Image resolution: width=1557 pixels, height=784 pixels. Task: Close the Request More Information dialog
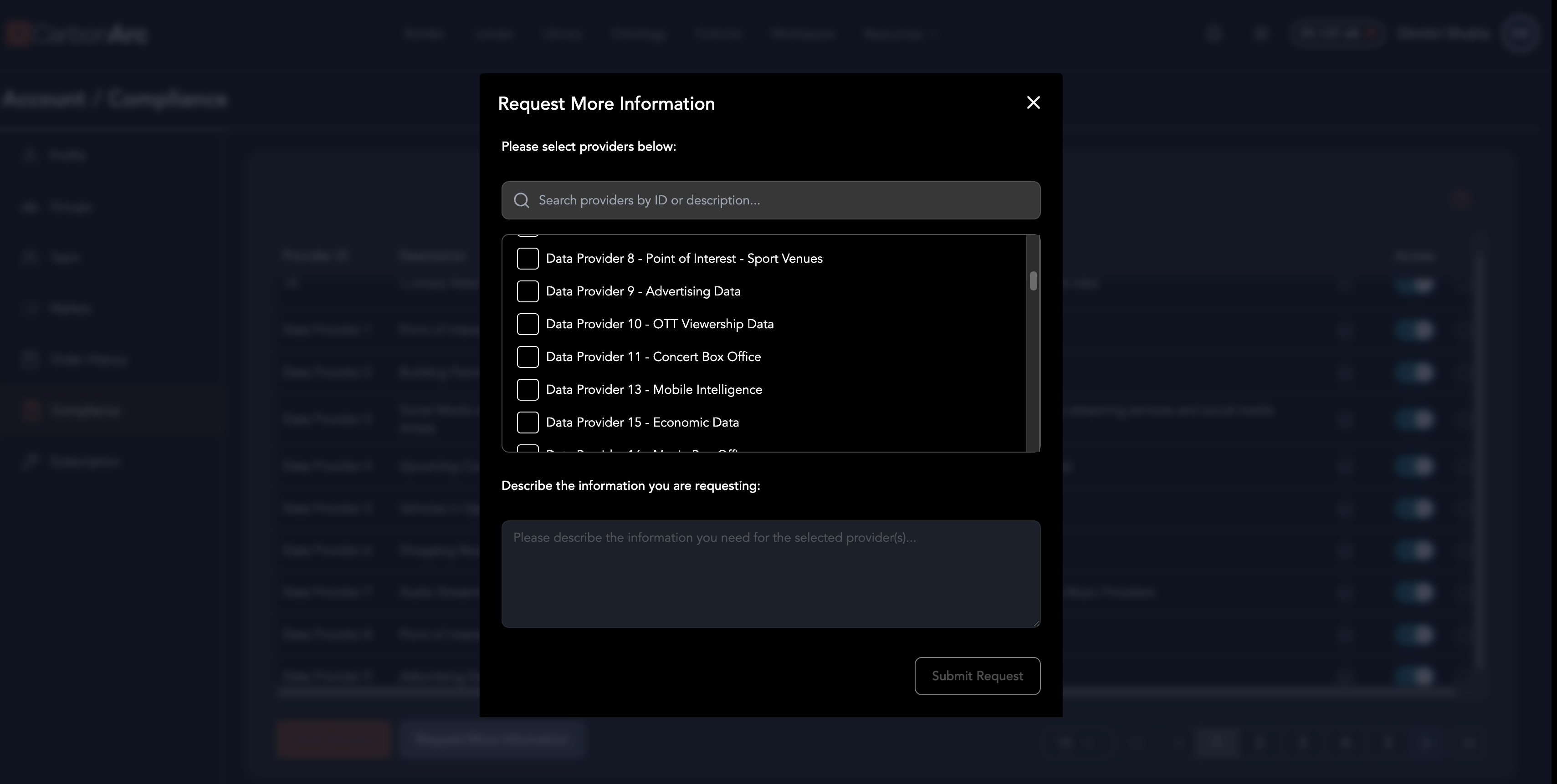(1033, 103)
